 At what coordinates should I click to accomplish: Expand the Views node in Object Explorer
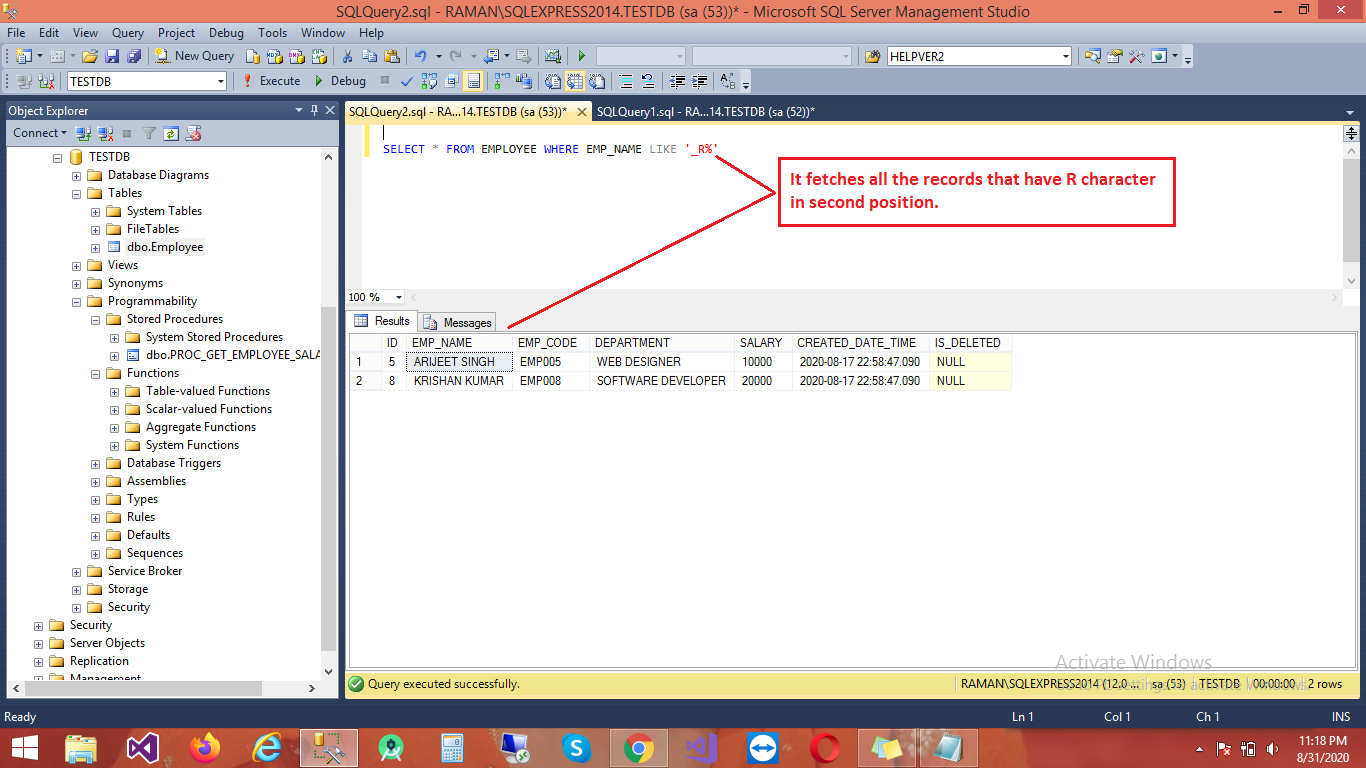(x=76, y=265)
